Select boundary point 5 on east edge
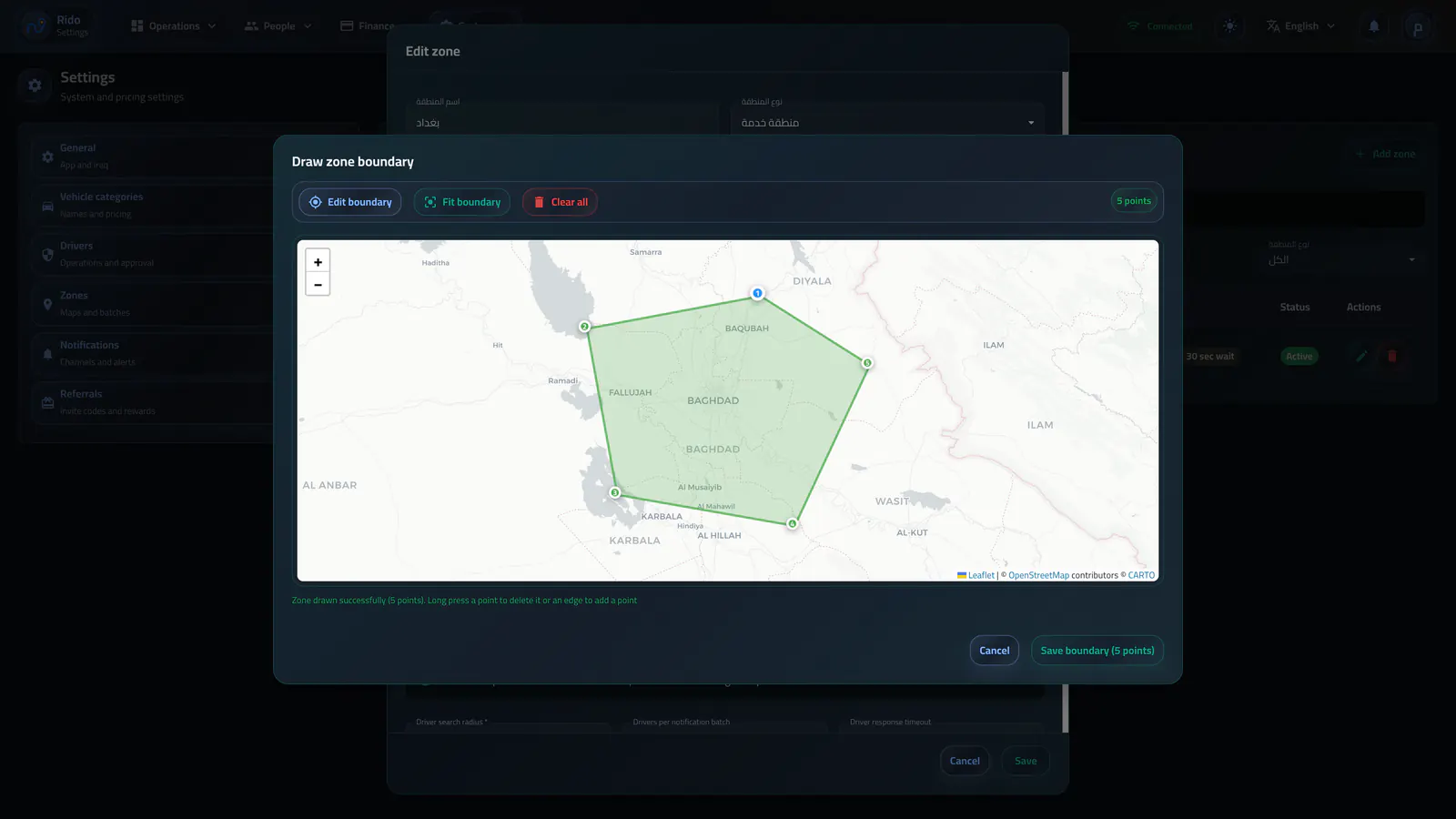Viewport: 1456px width, 819px height. coord(867,363)
